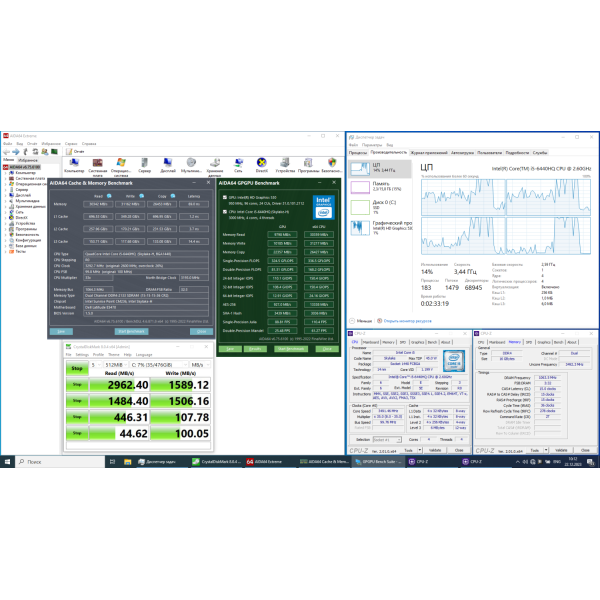Click the large Stop button in CrystalDiskMark

(77, 368)
